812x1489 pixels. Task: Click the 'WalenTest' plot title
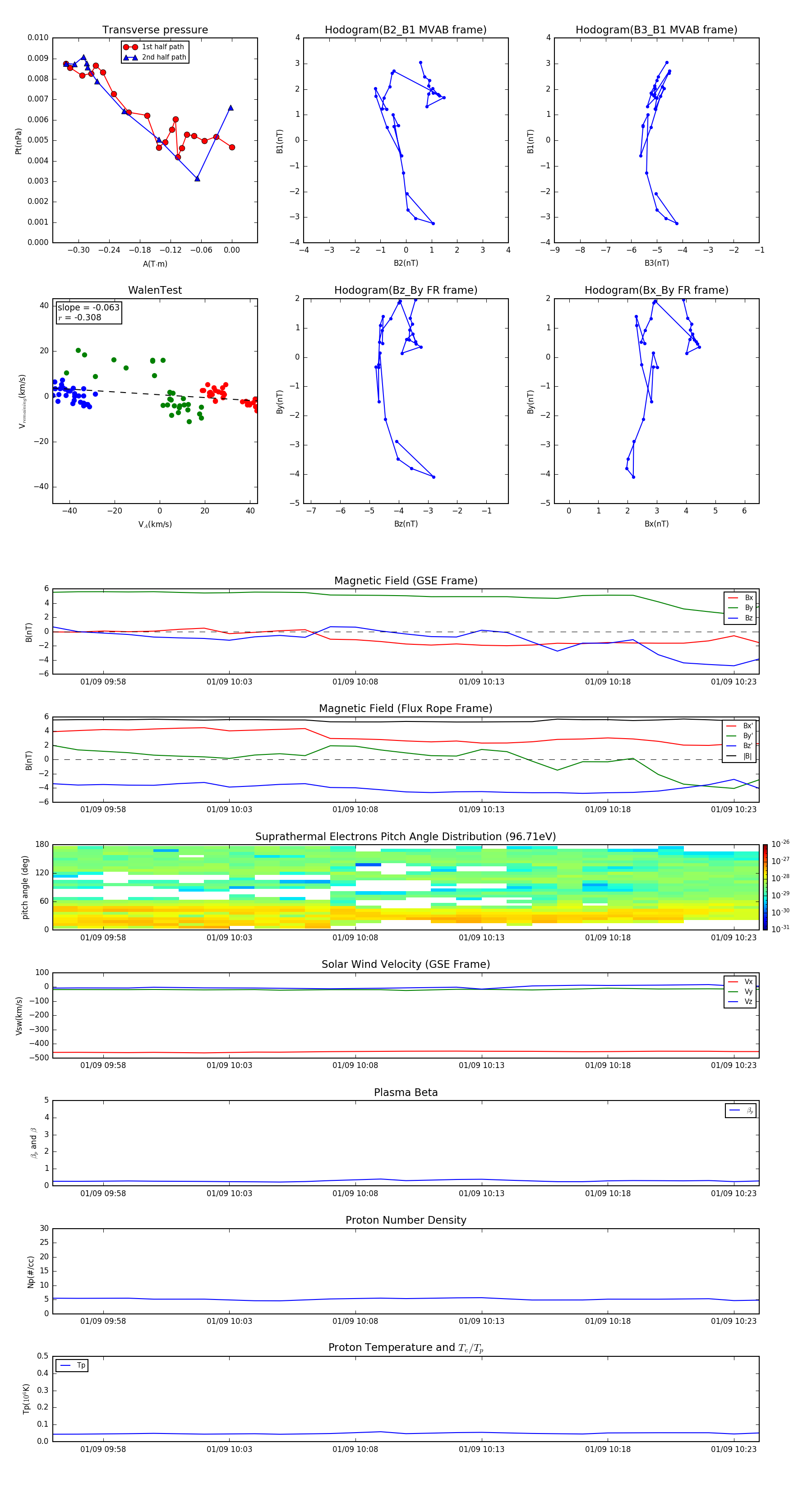pos(155,290)
